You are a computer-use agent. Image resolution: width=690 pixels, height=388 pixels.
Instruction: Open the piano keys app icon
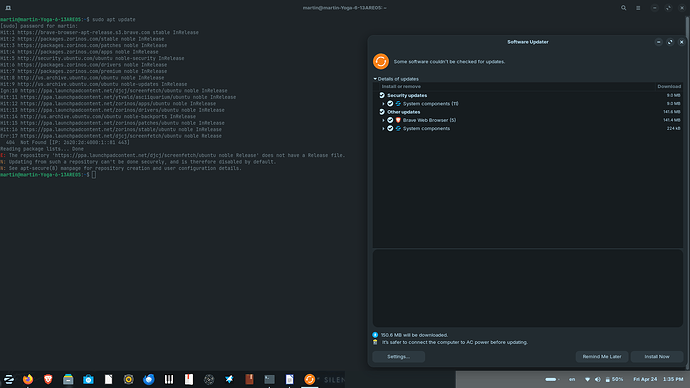[169, 379]
